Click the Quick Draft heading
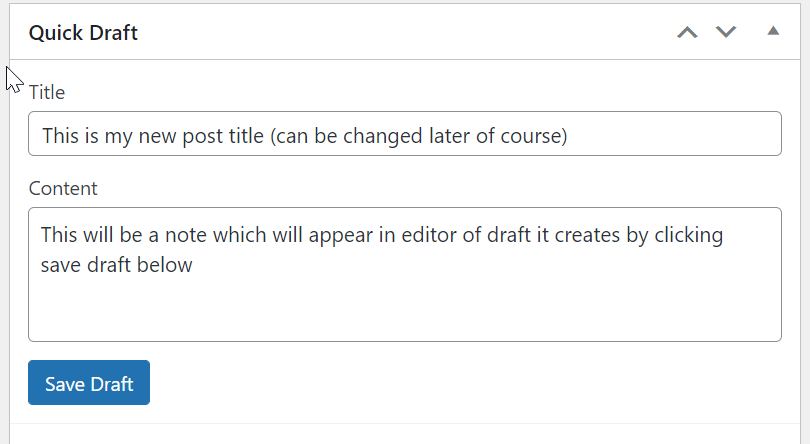The width and height of the screenshot is (810, 444). (x=83, y=33)
